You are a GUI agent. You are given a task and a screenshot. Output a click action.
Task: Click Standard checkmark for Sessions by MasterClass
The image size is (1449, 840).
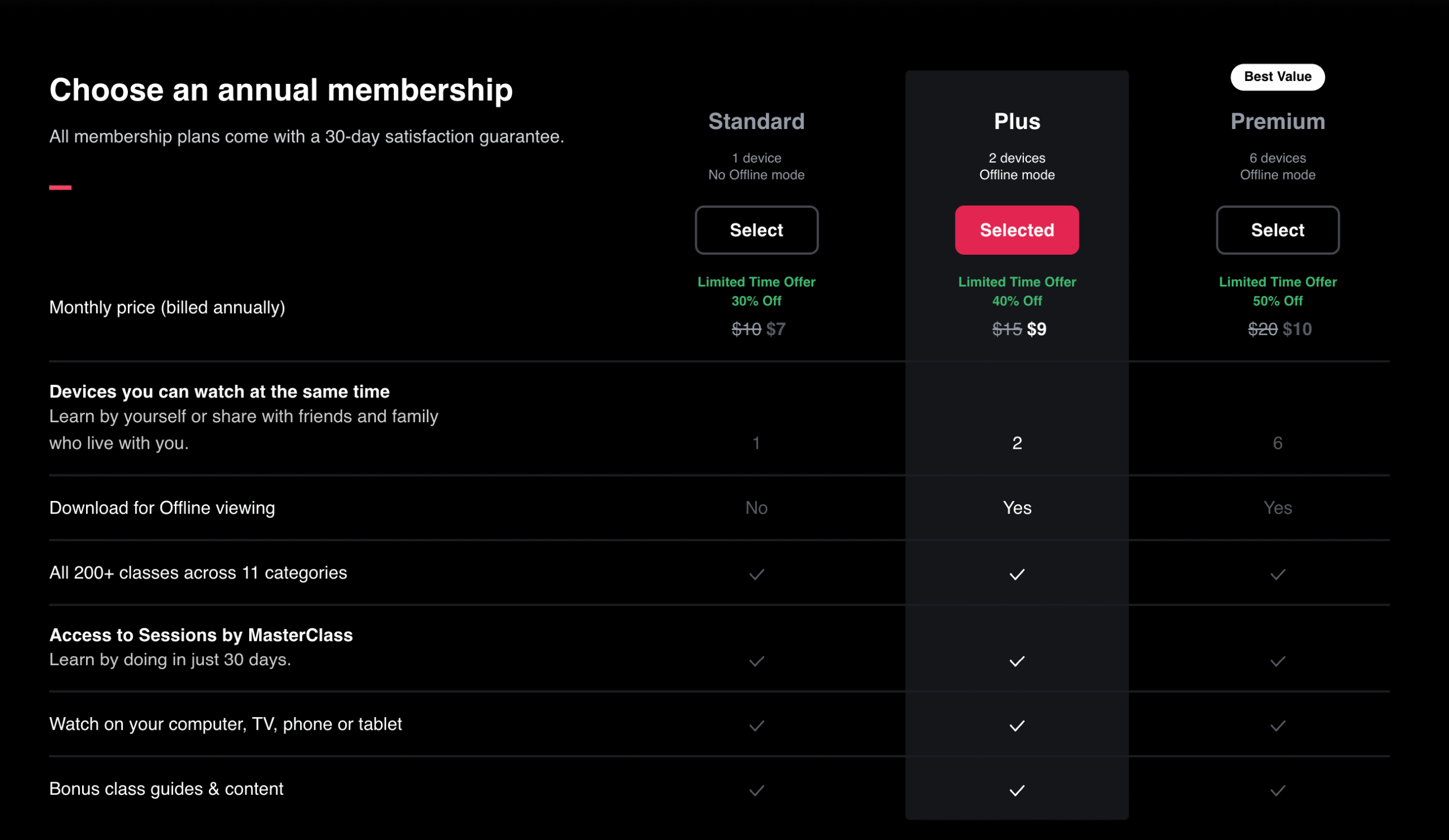click(x=756, y=661)
